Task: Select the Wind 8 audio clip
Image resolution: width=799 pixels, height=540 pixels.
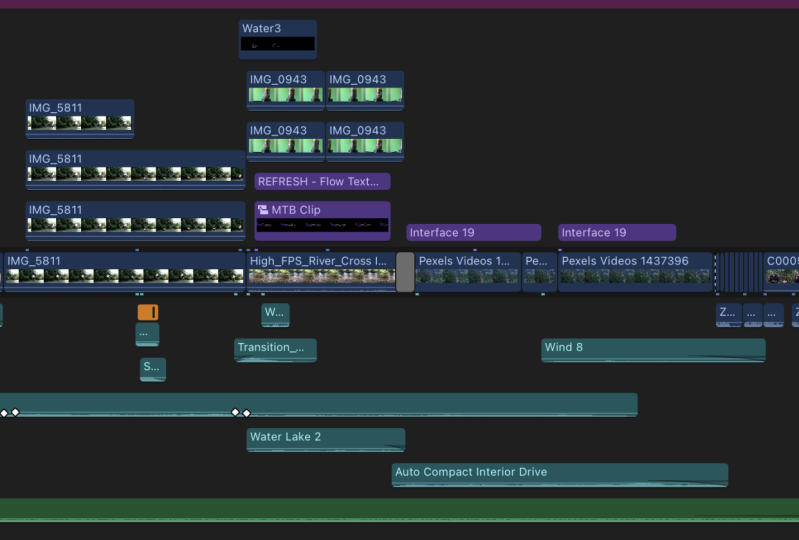Action: 653,350
